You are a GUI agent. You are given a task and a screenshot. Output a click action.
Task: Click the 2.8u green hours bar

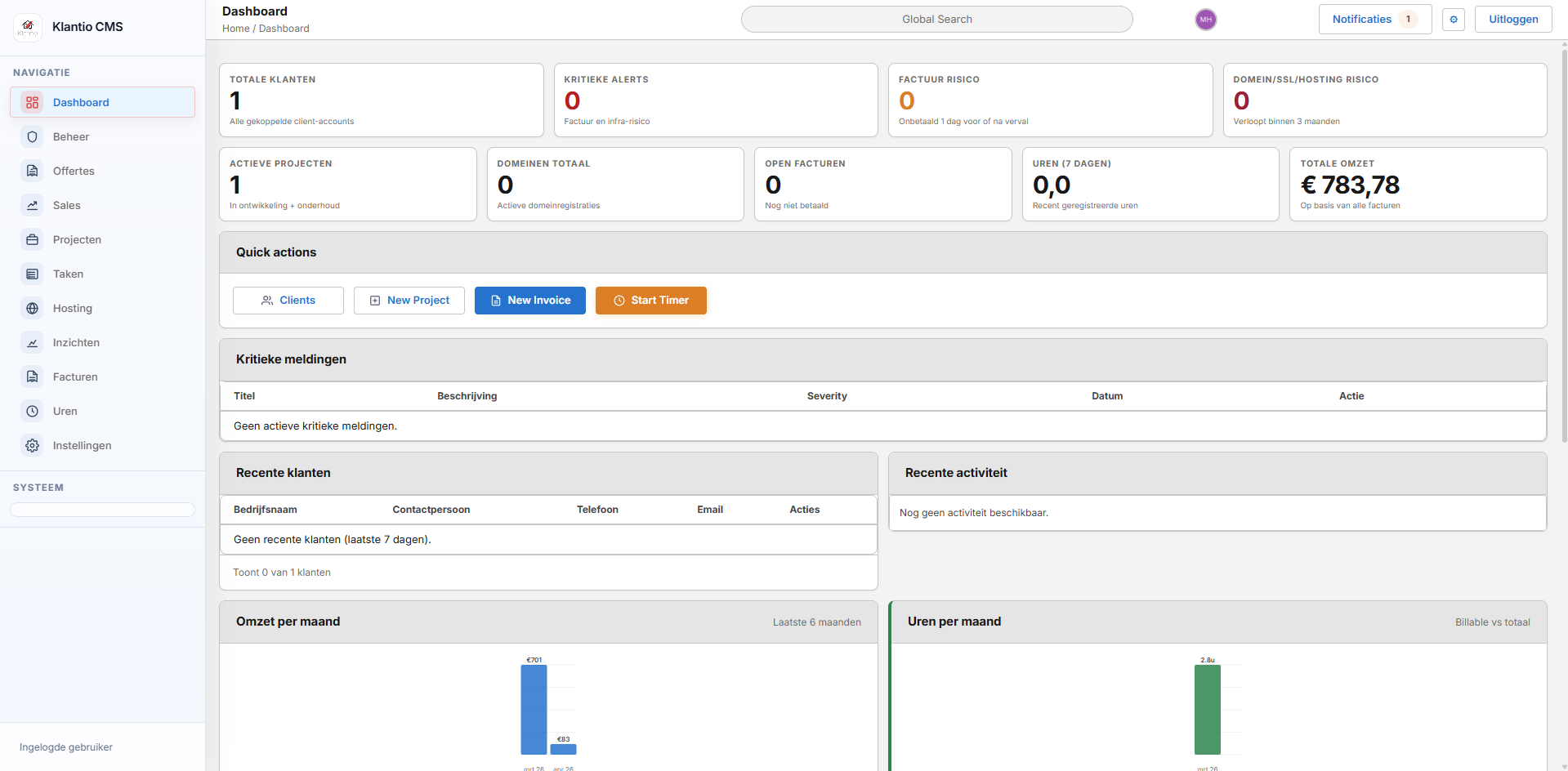tap(1208, 710)
